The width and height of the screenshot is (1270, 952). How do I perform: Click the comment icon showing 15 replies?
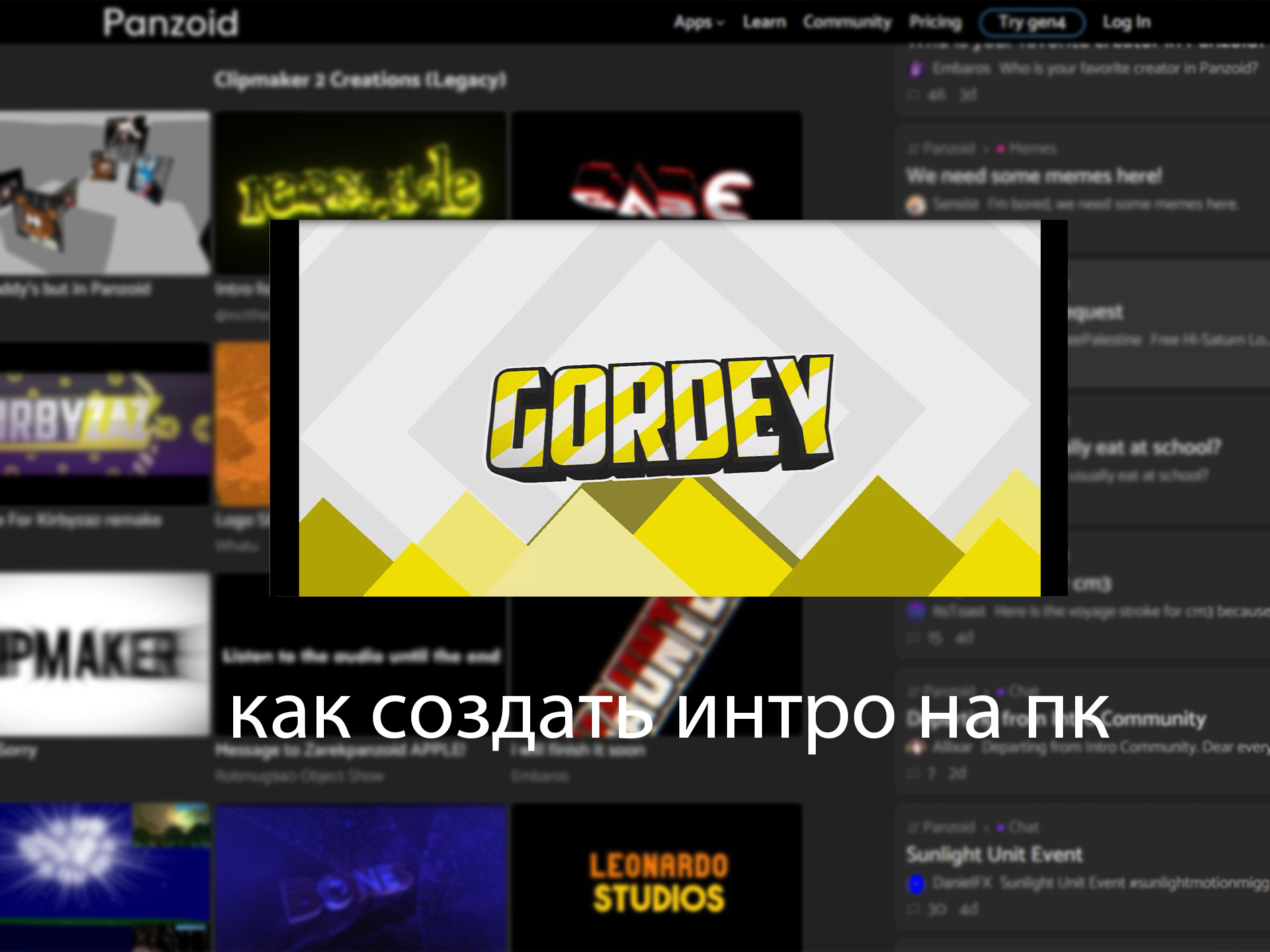coord(913,638)
